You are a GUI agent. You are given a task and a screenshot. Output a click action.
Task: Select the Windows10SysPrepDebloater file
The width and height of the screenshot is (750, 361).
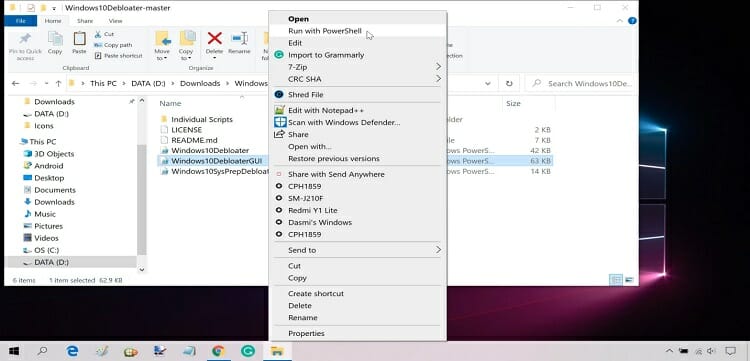tap(219, 171)
